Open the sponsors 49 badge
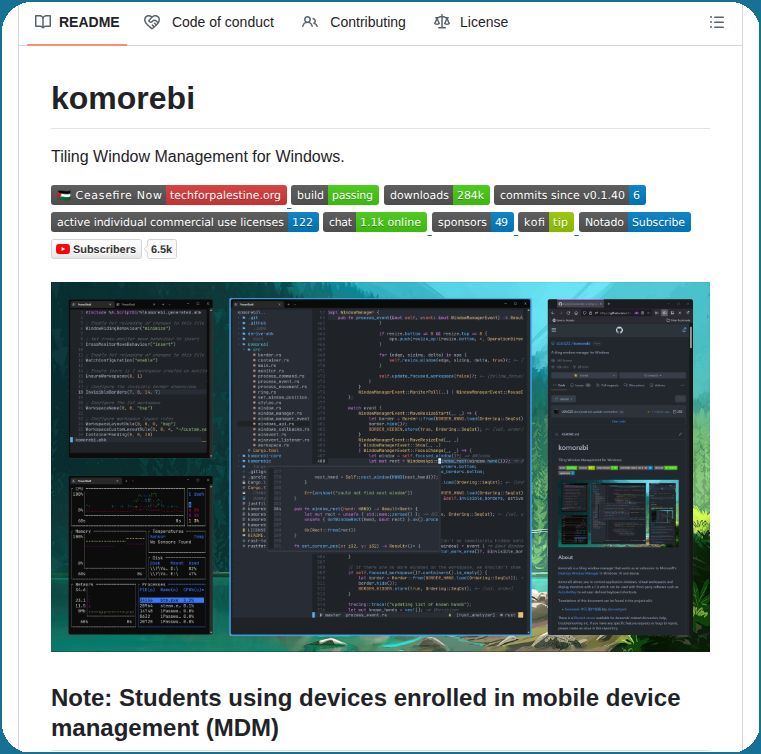This screenshot has height=754, width=761. pyautogui.click(x=473, y=222)
